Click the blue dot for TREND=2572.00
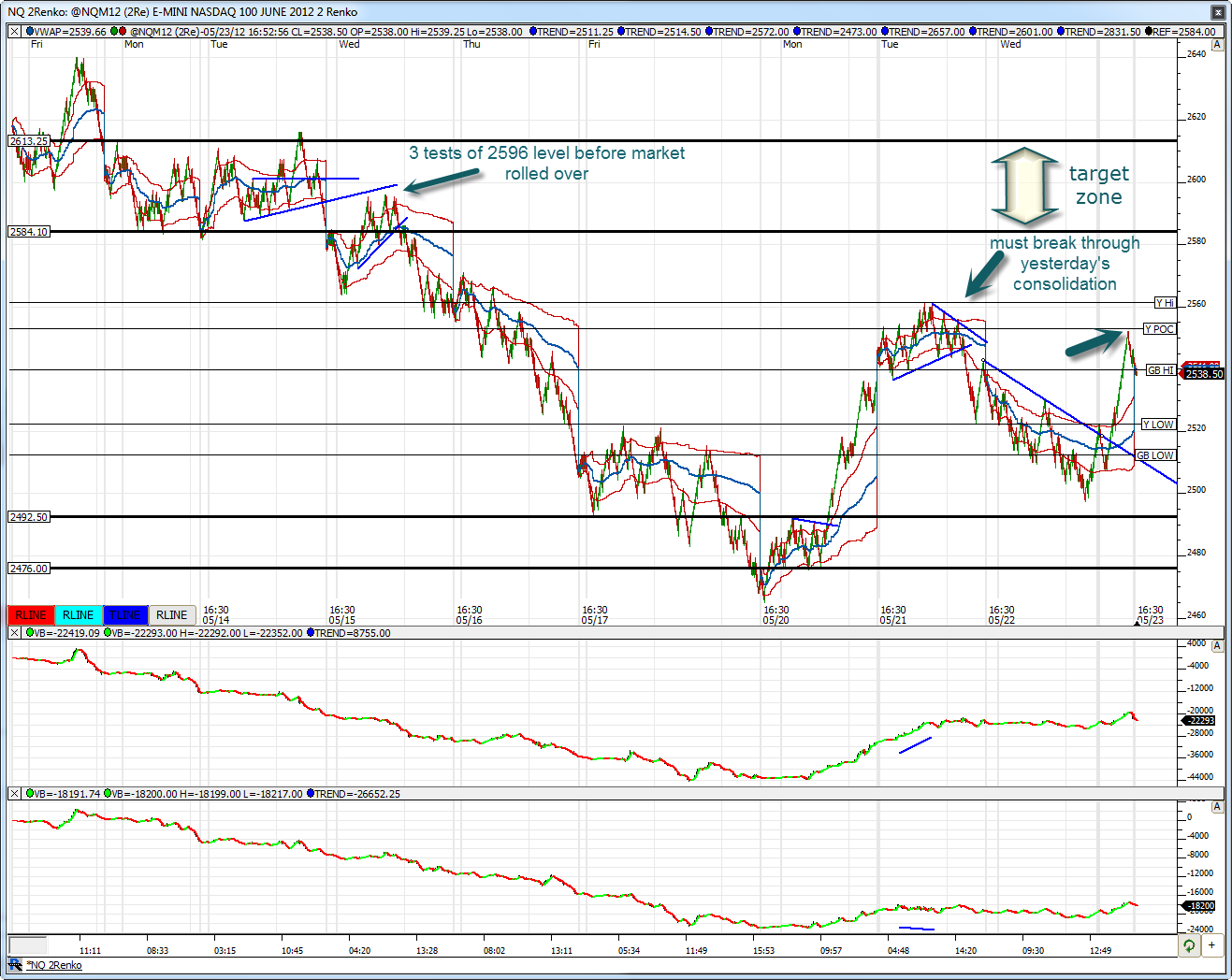 (x=709, y=32)
